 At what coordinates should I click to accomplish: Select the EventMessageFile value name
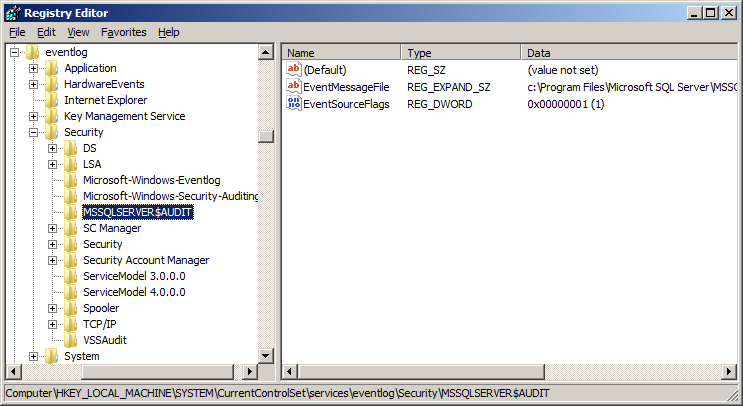tap(346, 87)
